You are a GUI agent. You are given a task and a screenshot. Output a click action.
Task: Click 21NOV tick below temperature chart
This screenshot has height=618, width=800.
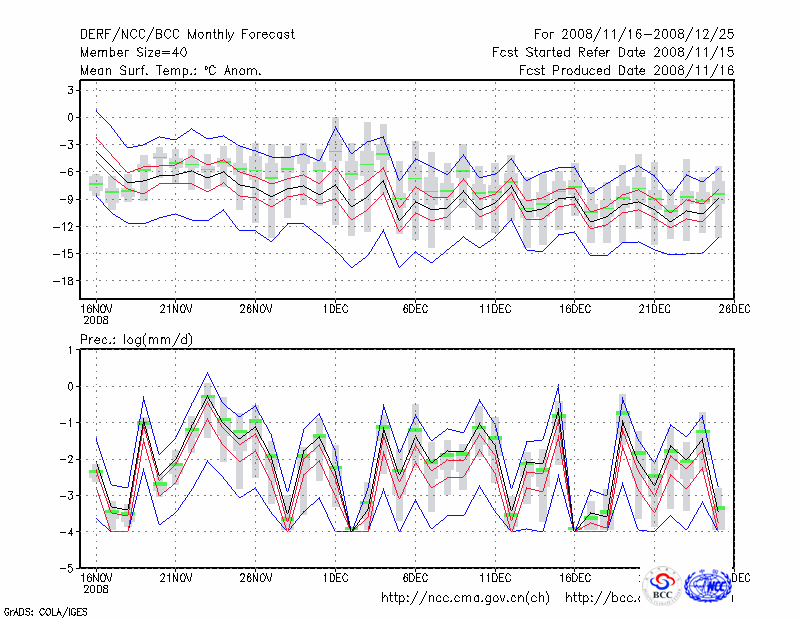176,308
